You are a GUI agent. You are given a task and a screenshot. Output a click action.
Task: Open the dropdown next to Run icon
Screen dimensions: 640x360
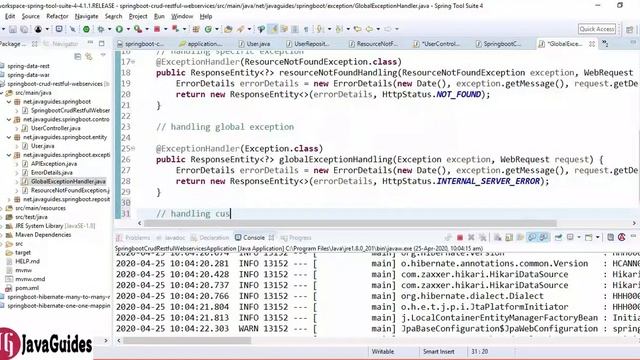point(128,29)
